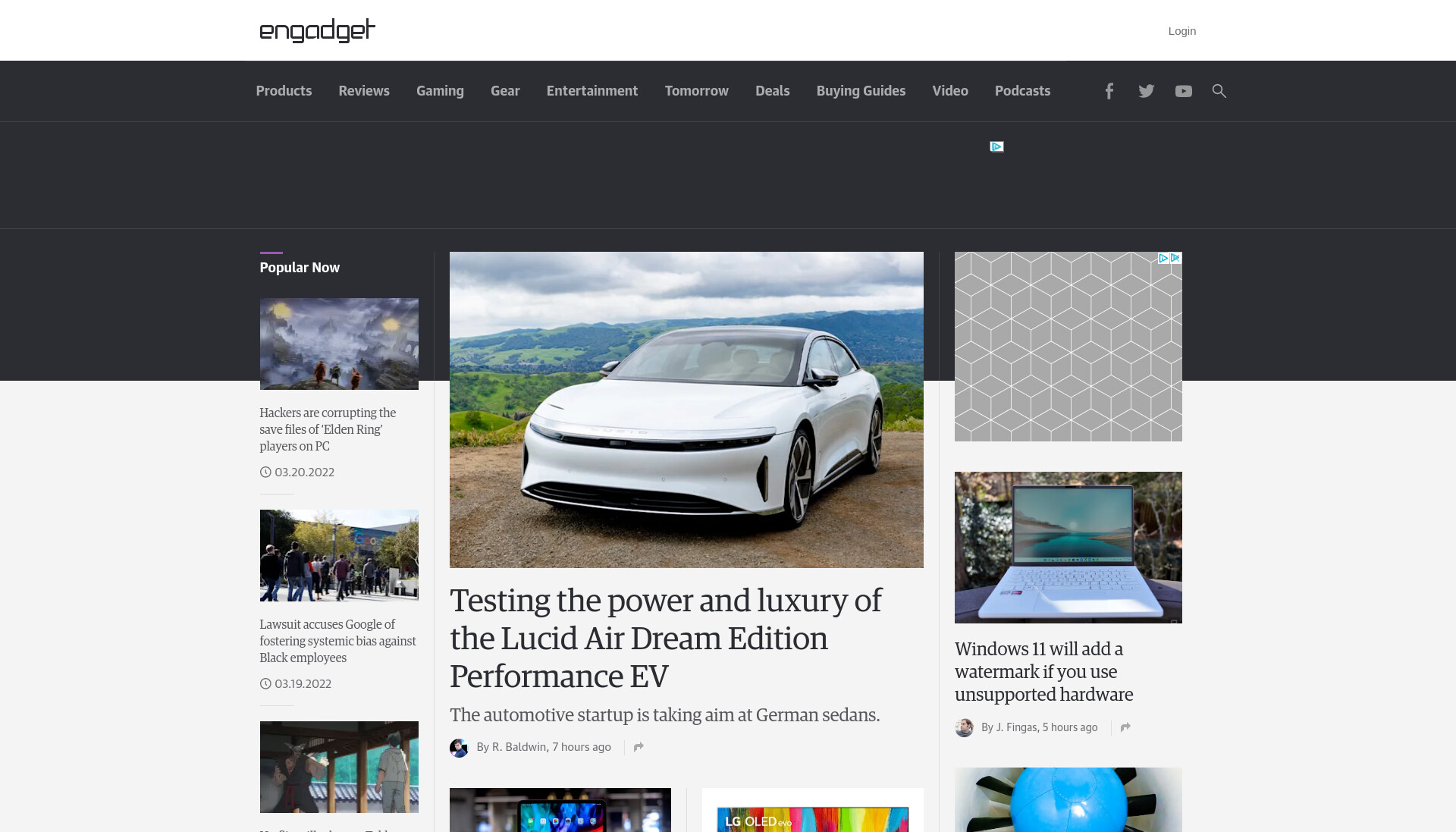Click the white laptop article image

[x=1068, y=548]
